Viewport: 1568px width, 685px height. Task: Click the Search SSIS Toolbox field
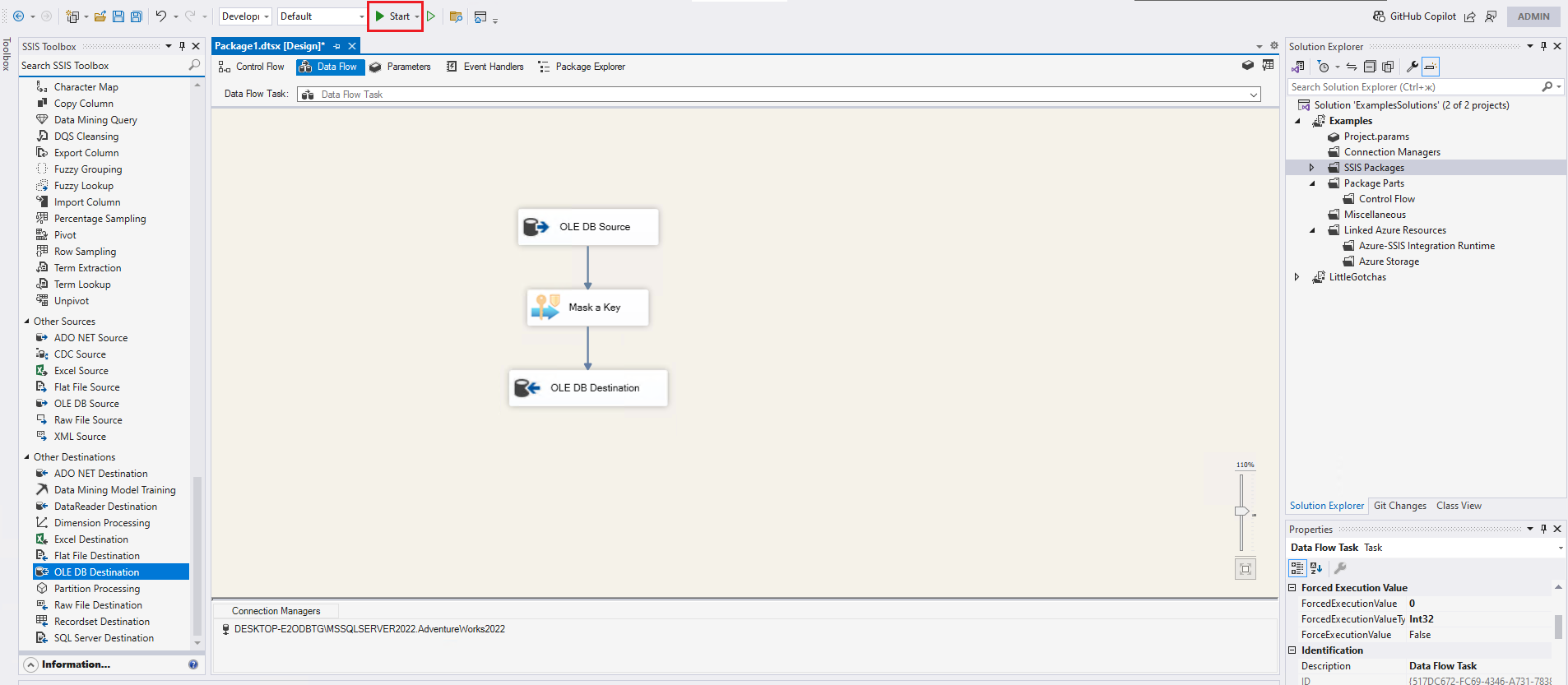click(x=103, y=66)
